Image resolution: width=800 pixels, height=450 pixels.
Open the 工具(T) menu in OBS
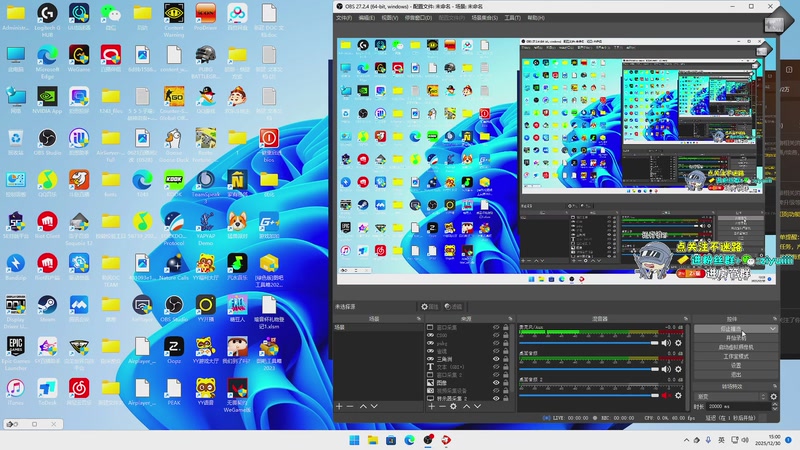(x=513, y=18)
